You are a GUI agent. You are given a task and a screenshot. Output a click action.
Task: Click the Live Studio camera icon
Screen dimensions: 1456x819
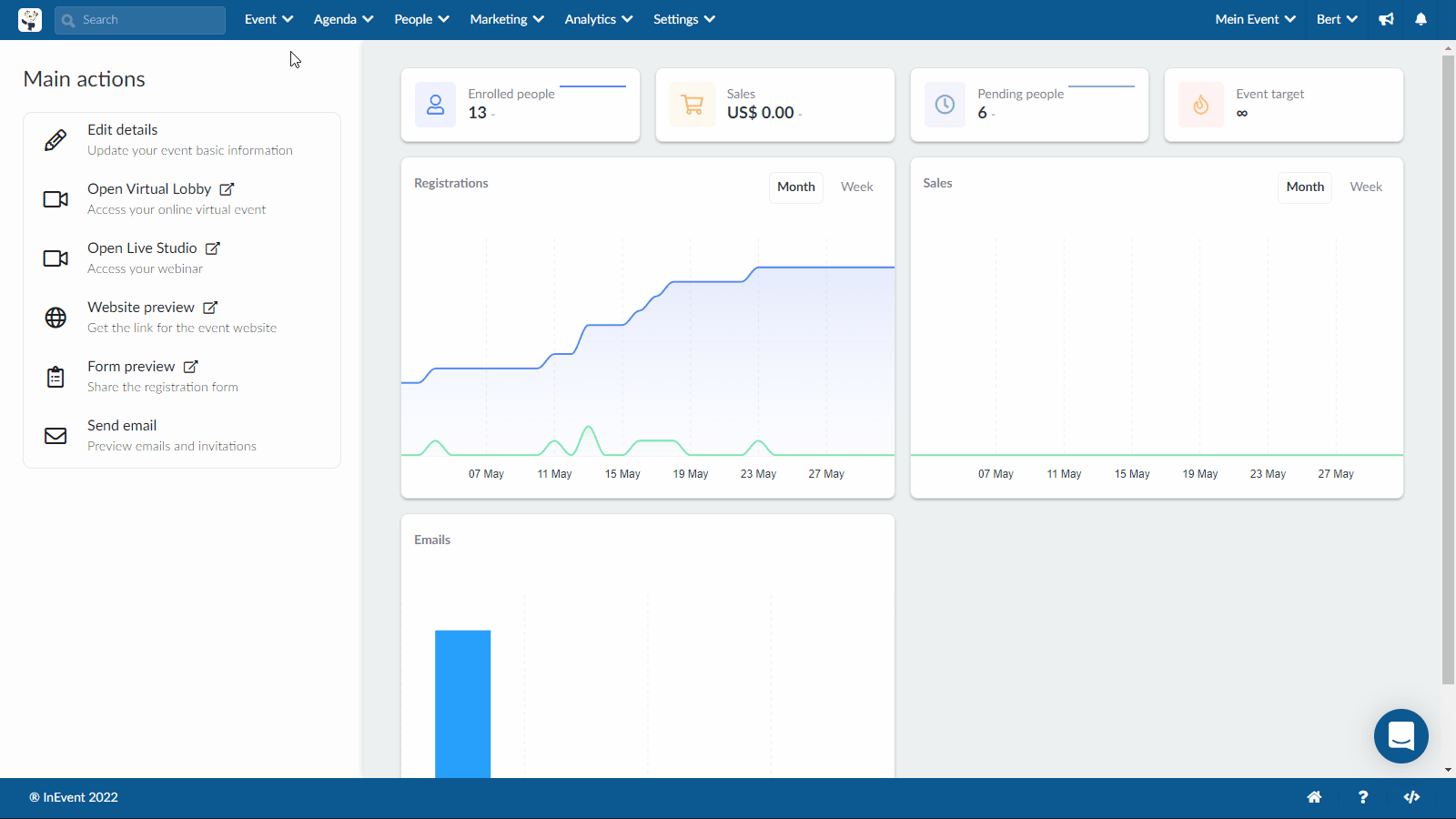[56, 258]
